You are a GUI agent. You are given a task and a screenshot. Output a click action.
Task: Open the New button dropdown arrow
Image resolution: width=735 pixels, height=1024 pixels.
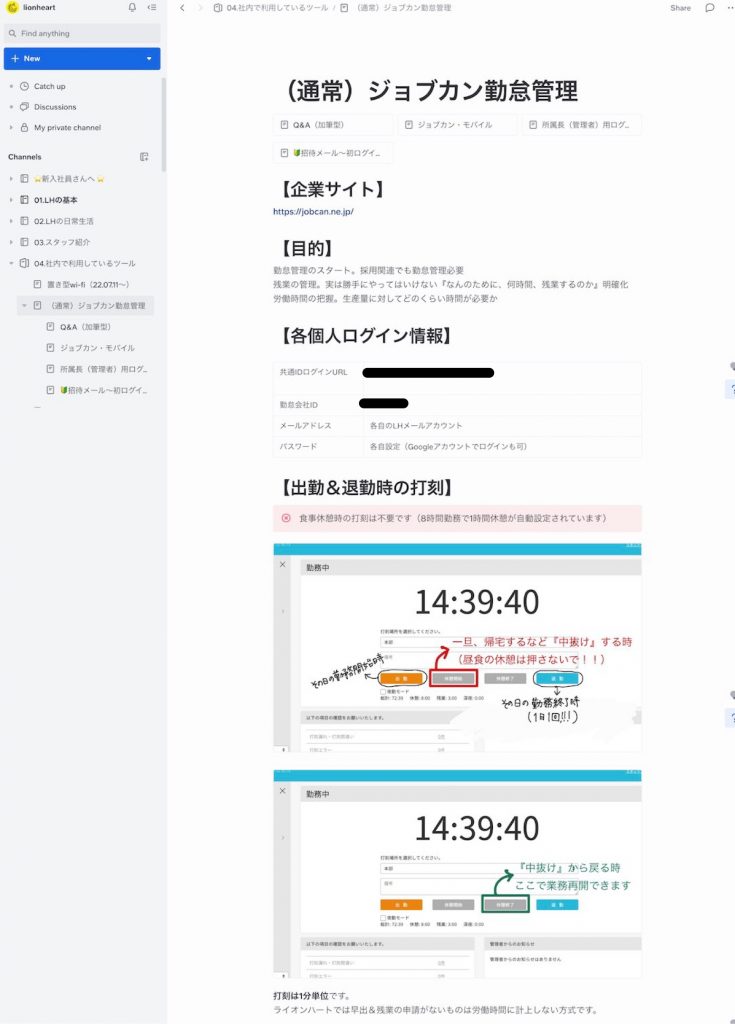coord(150,59)
